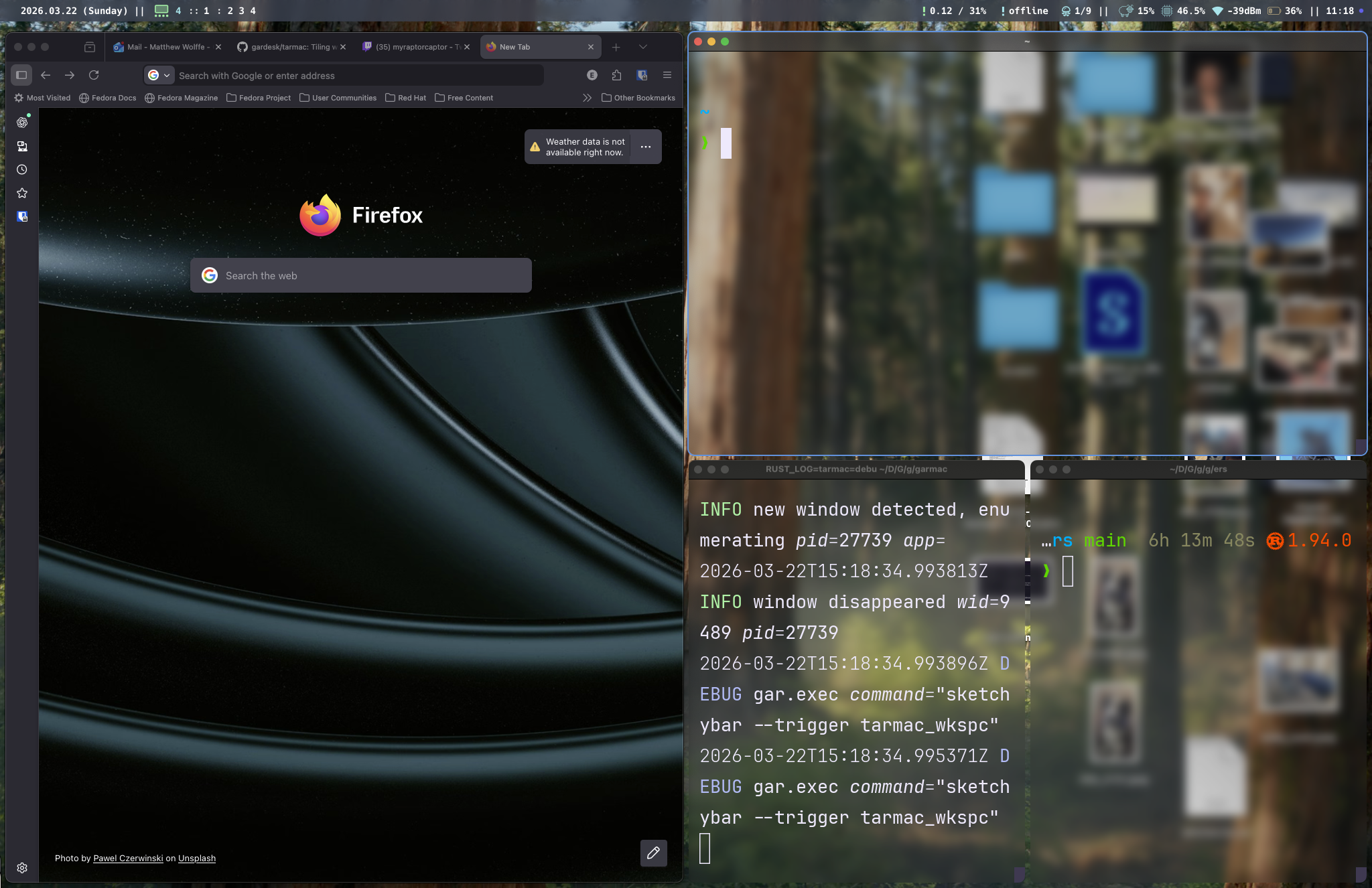Viewport: 1372px width, 888px height.
Task: Toggle the Firefox sidebar button
Action: [x=21, y=75]
